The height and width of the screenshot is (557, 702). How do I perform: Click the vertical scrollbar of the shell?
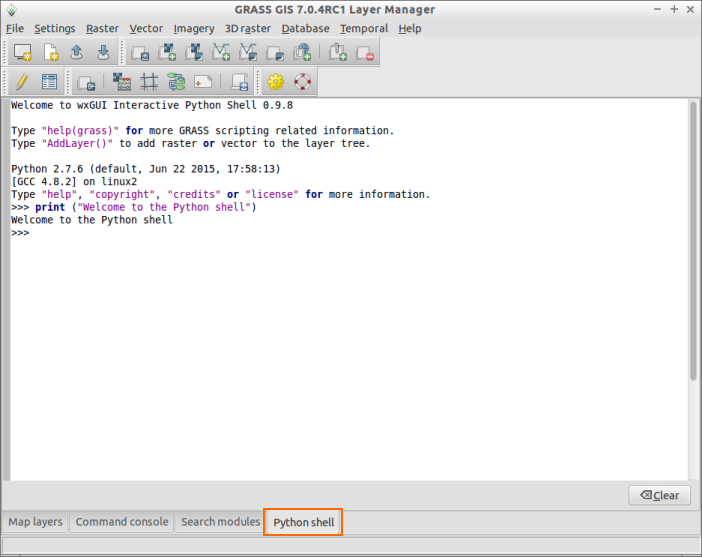coord(693,242)
